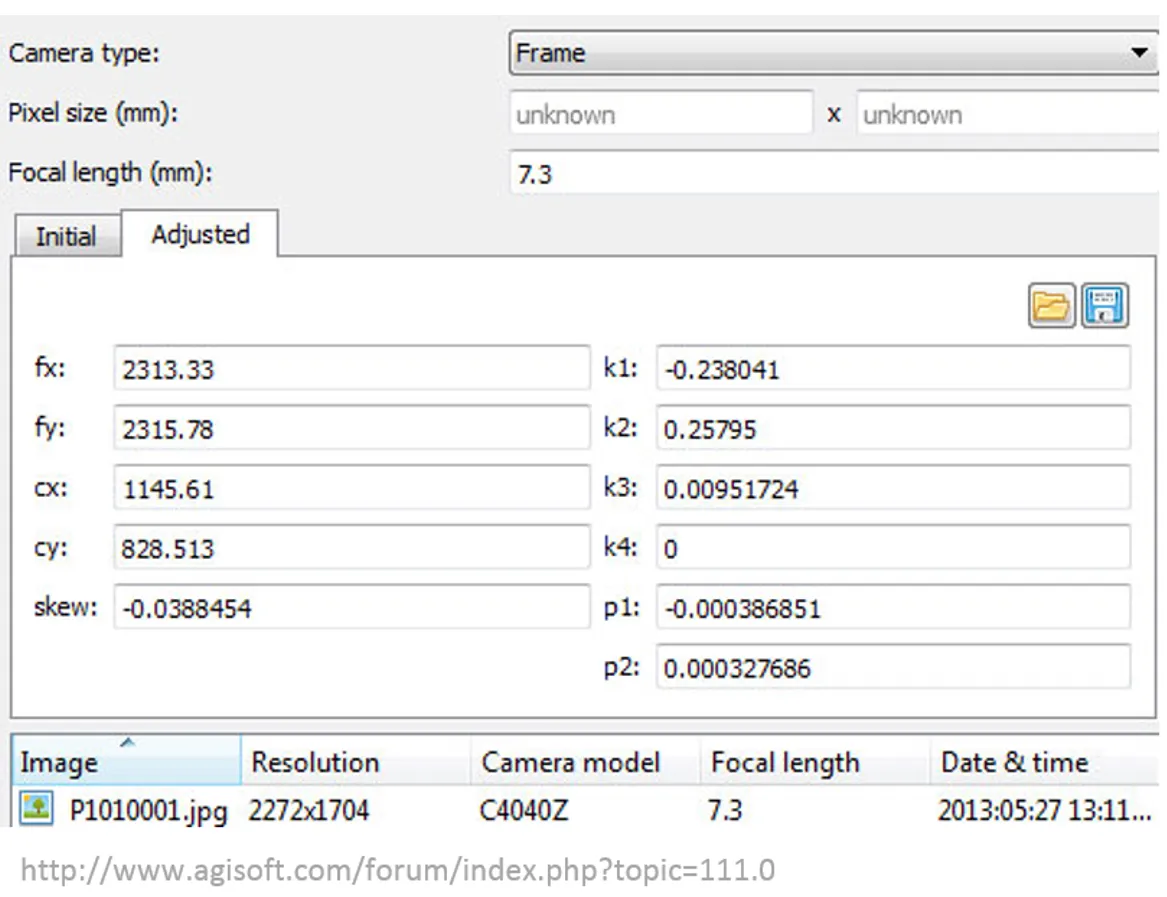The height and width of the screenshot is (897, 1167).
Task: Click the fx value field
Action: (350, 369)
